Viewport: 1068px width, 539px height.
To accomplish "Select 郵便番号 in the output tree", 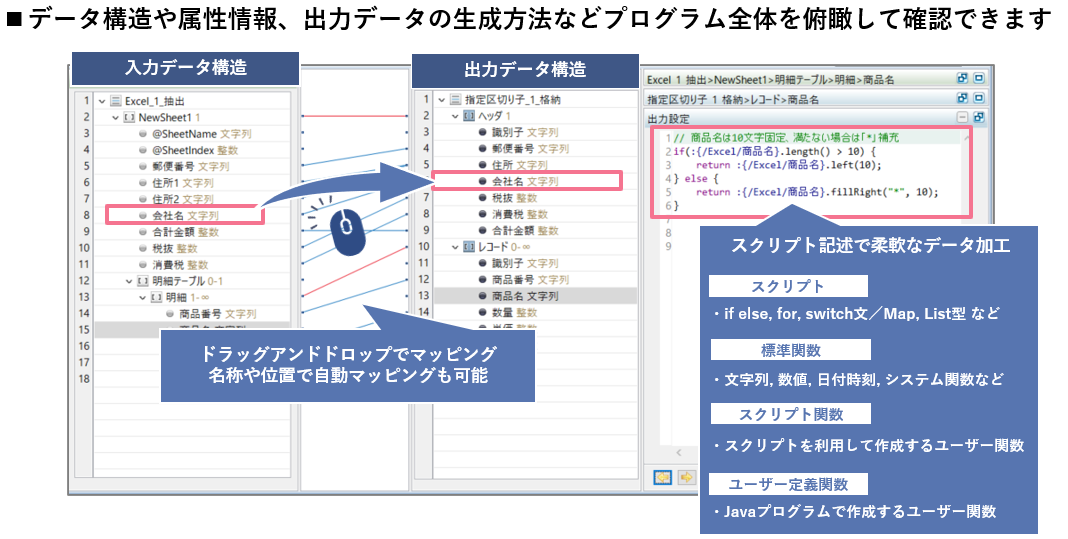I will coord(531,149).
